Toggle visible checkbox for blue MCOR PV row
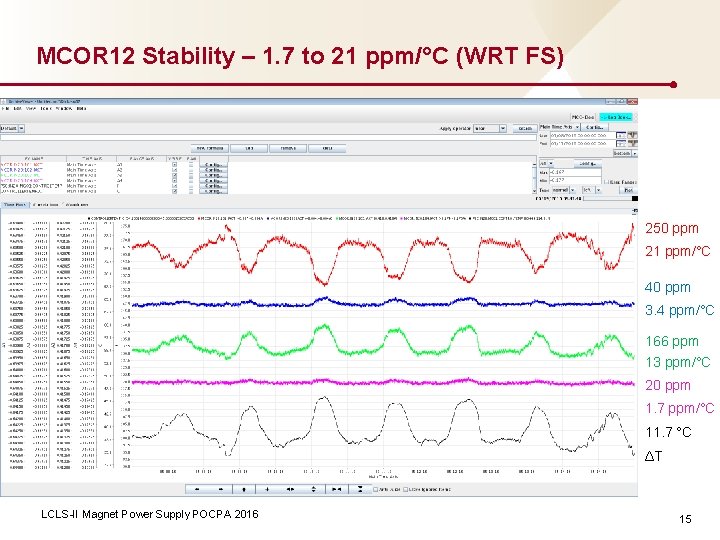The image size is (720, 540). 174,170
